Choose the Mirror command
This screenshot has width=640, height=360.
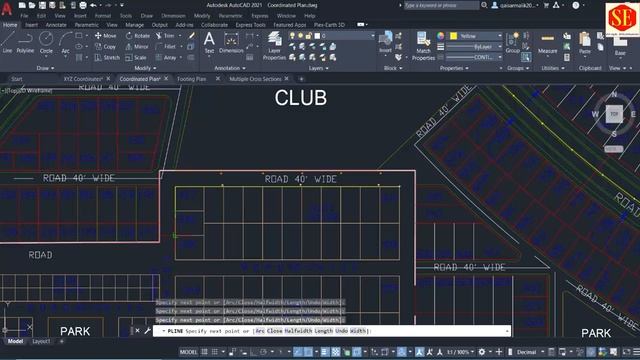137,47
